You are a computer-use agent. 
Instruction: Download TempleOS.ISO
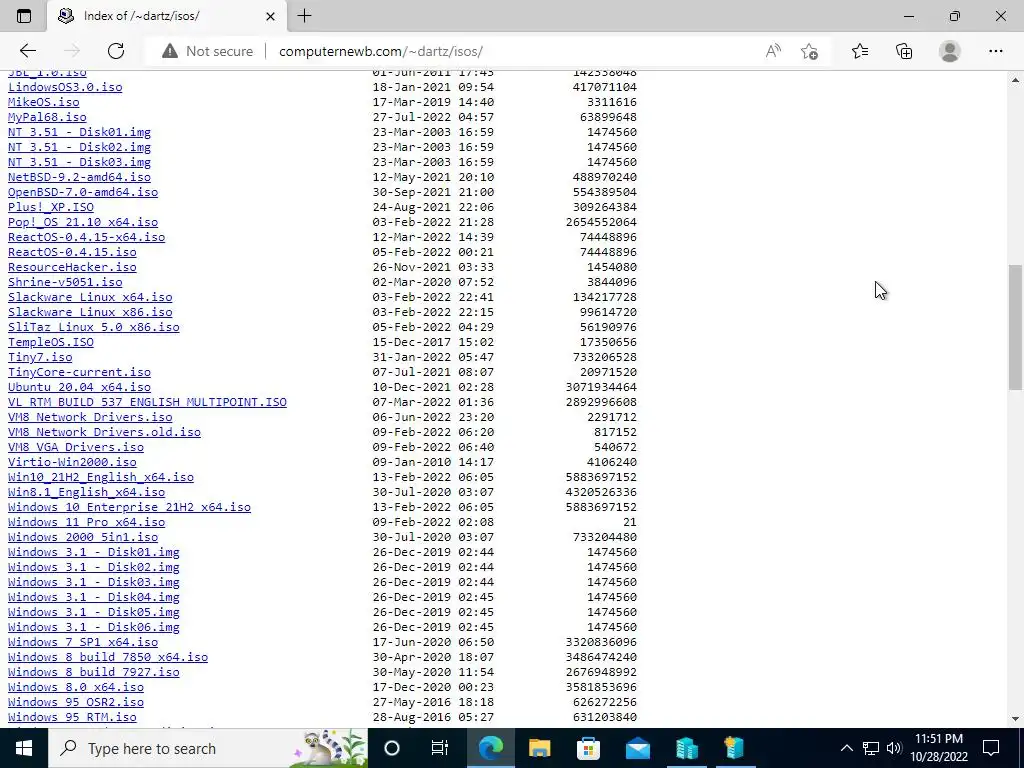point(51,342)
